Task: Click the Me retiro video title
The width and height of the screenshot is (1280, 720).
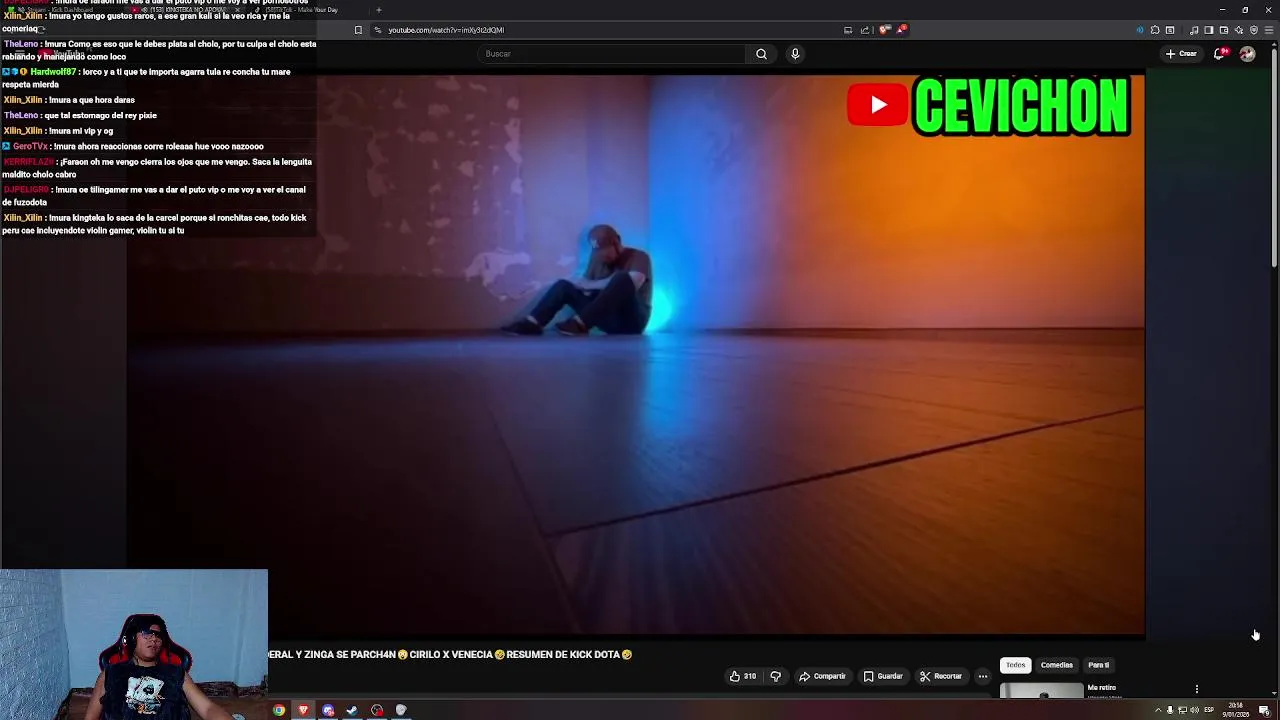Action: pyautogui.click(x=1101, y=688)
